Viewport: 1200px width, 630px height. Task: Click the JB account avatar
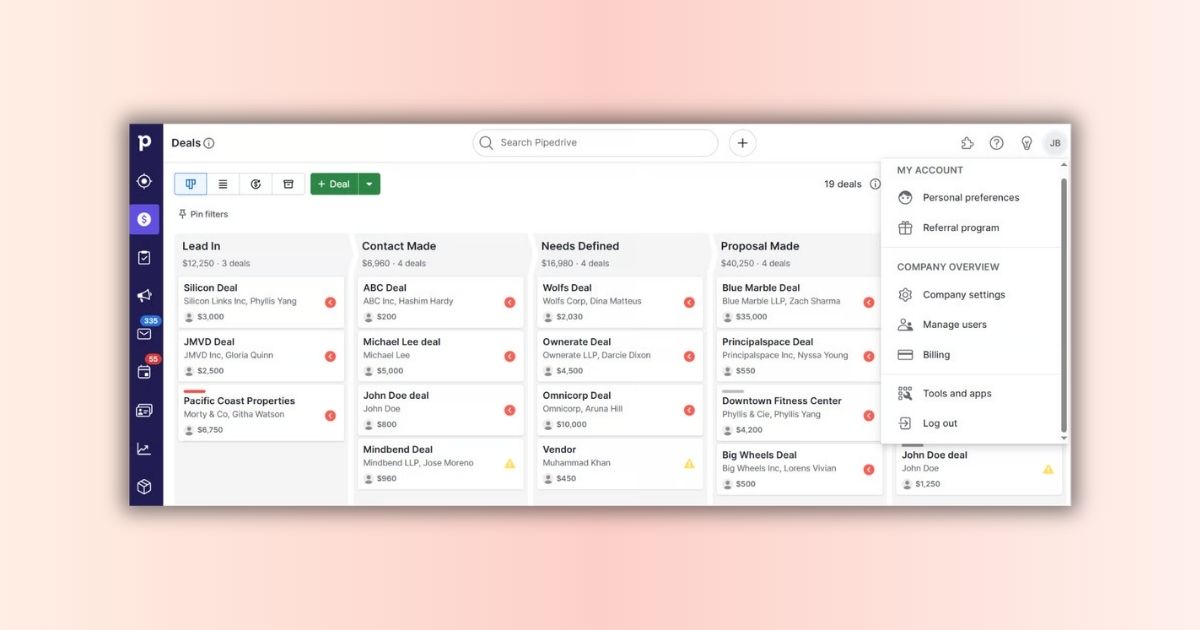coord(1055,143)
